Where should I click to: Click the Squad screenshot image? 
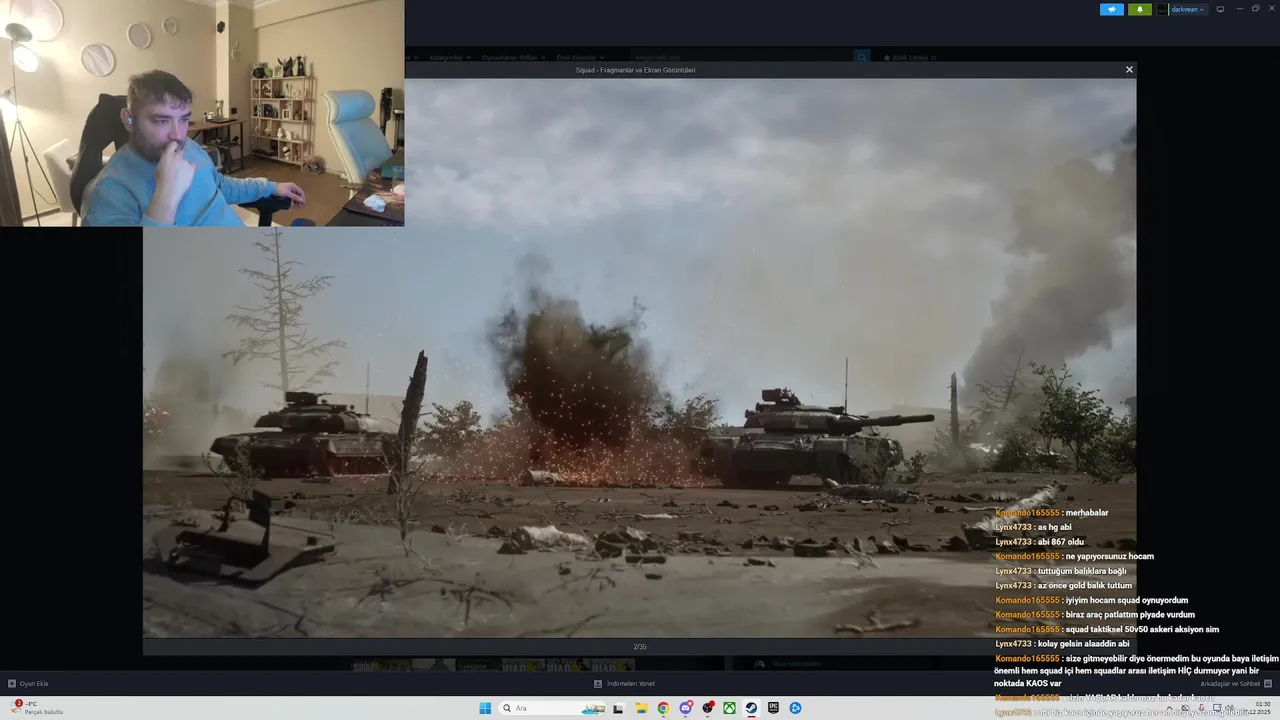pyautogui.click(x=639, y=358)
